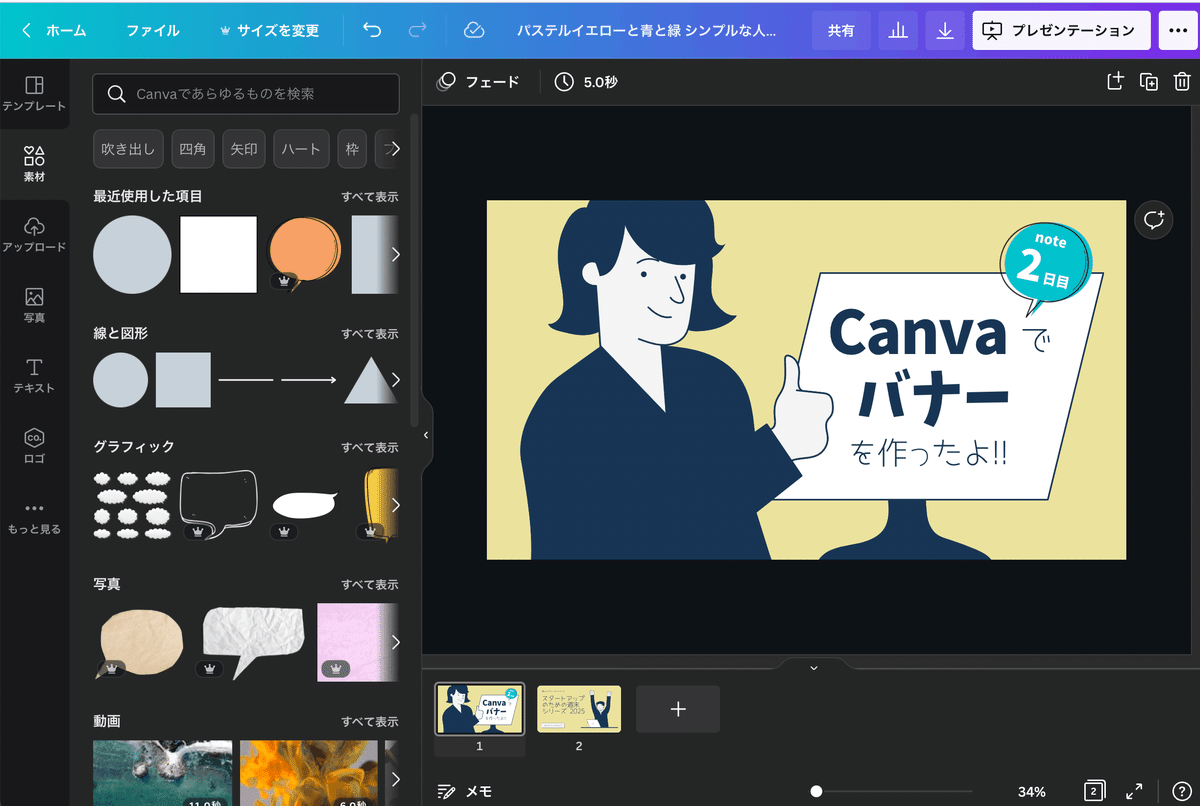This screenshot has width=1200, height=806.
Task: Select page 1 thumbnail
Action: click(x=480, y=709)
